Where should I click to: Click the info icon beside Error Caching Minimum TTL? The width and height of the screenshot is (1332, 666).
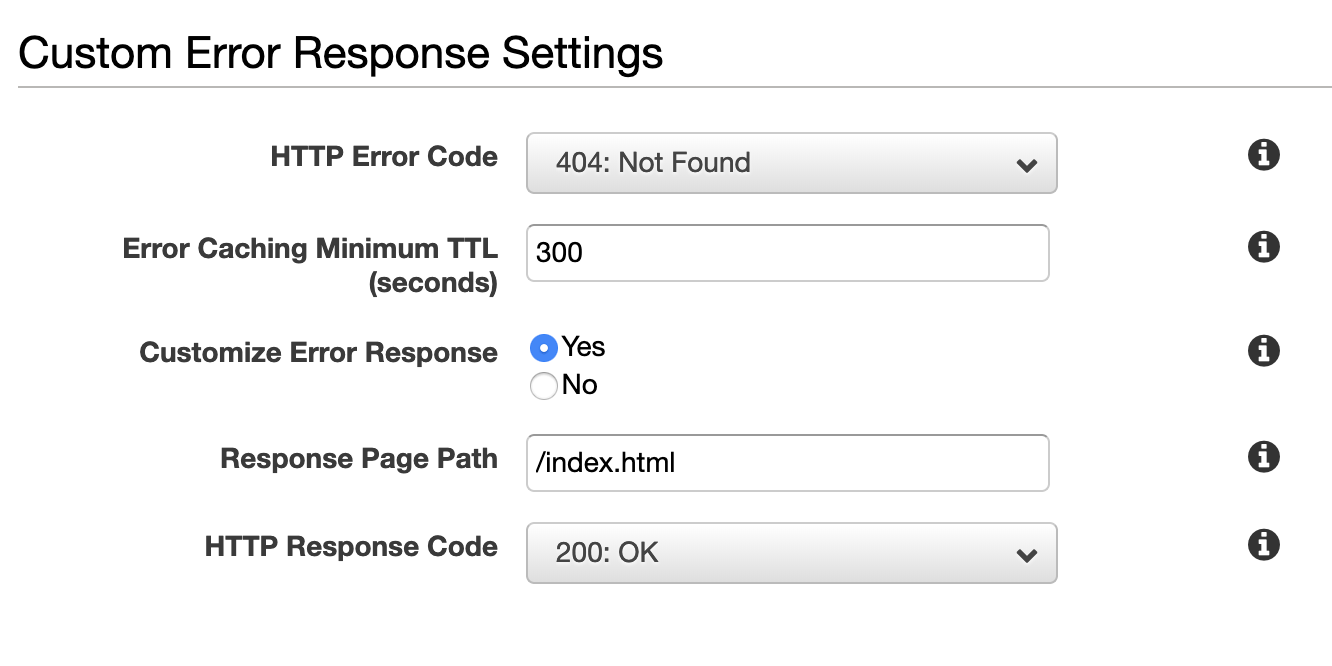(x=1263, y=247)
